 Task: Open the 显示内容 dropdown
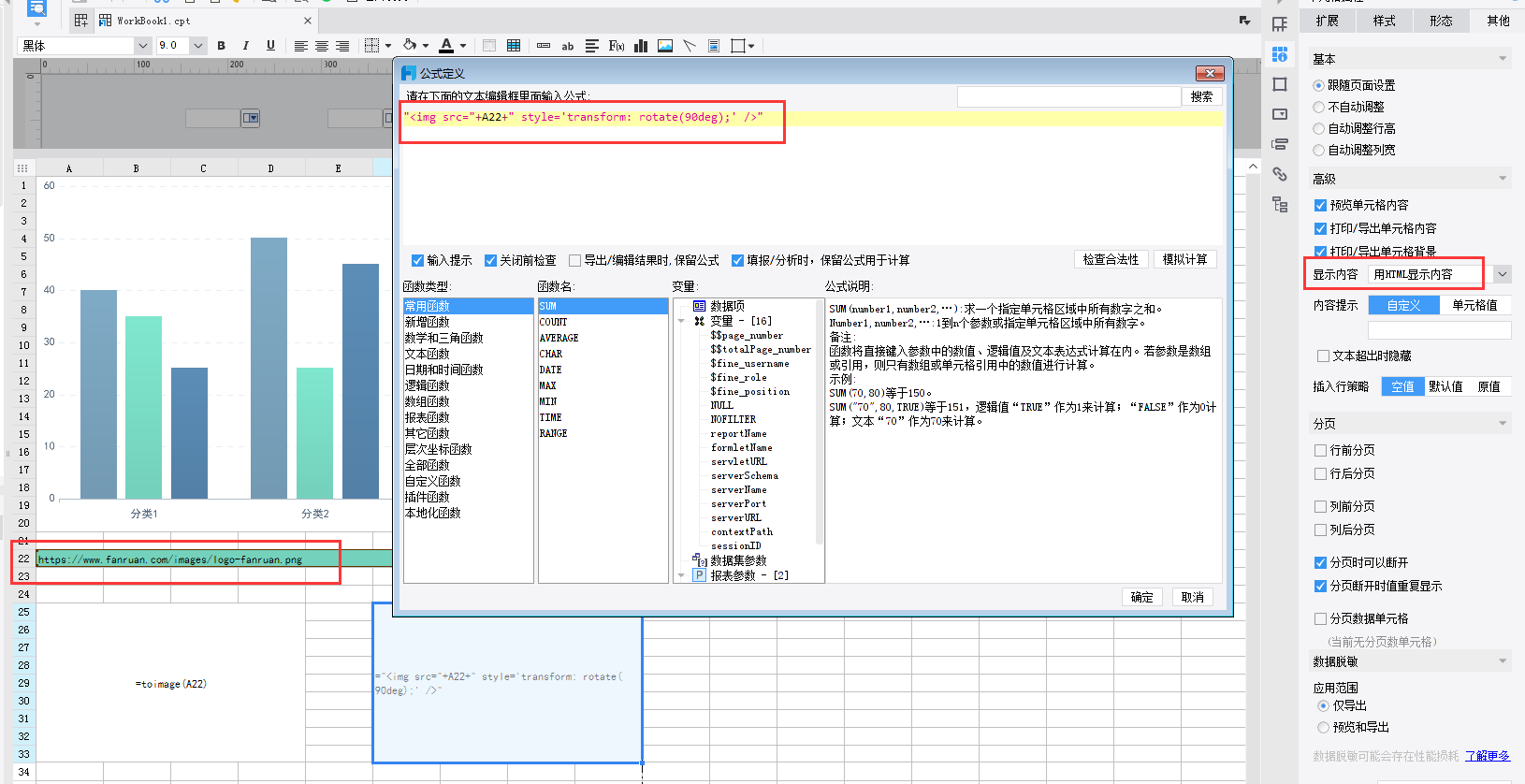(x=1502, y=274)
